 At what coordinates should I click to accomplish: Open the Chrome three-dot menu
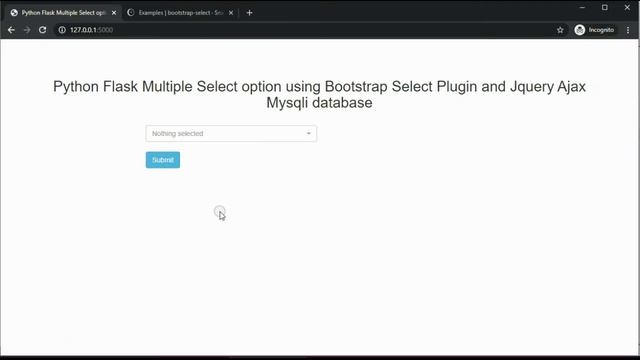tap(628, 30)
